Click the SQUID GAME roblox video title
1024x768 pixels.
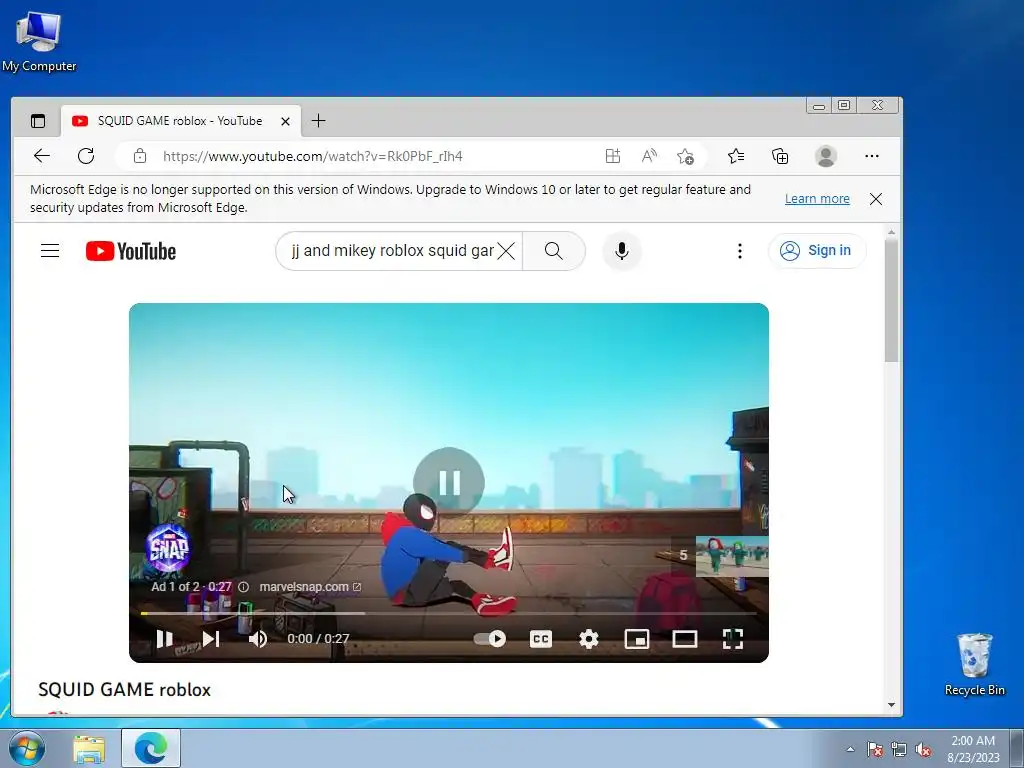(125, 690)
